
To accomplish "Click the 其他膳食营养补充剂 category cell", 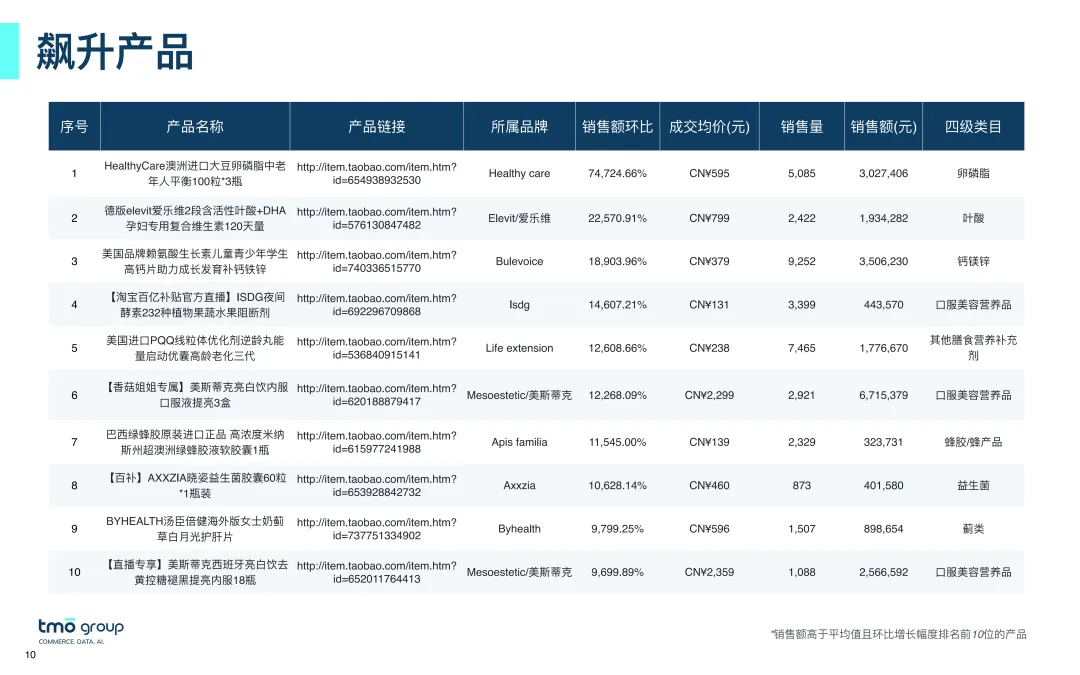I will pos(973,348).
